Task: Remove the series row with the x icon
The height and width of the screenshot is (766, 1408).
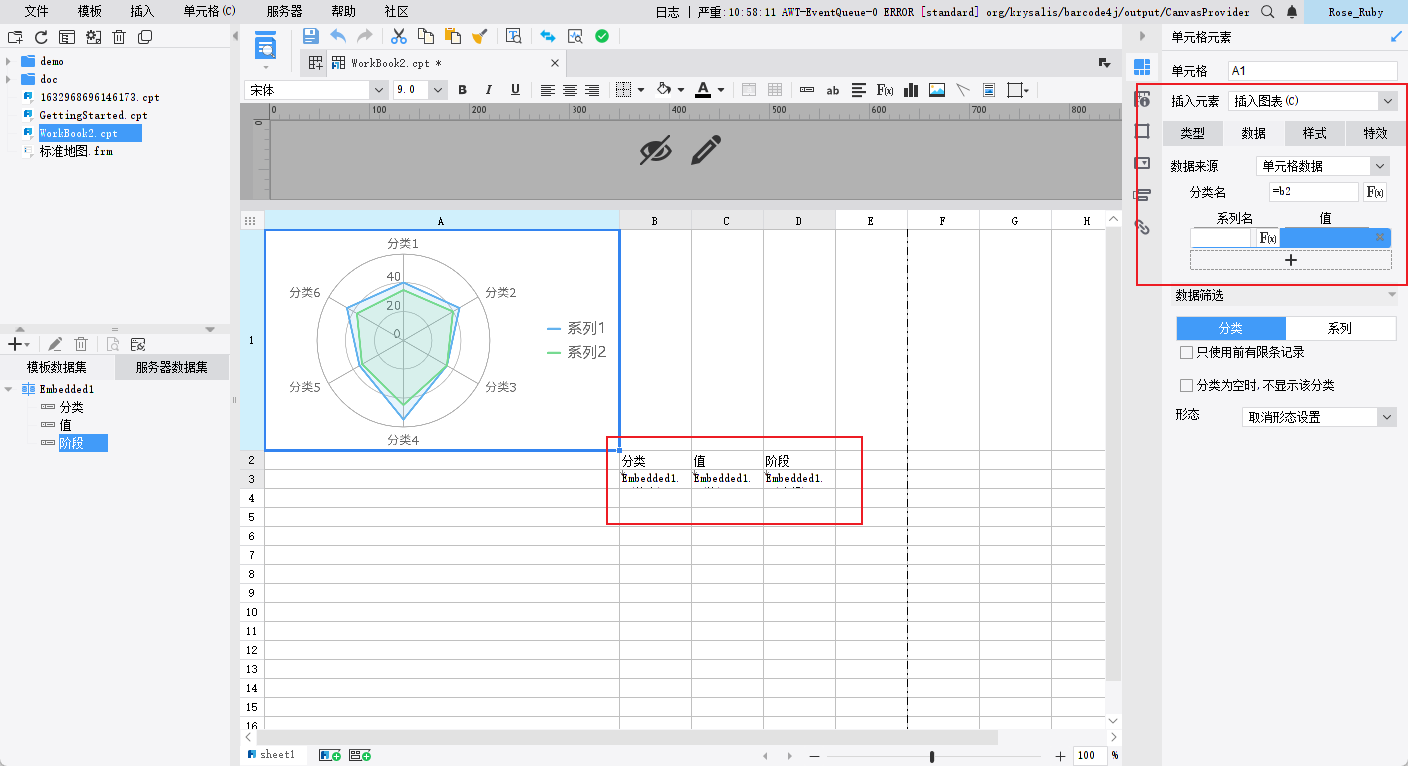Action: pos(1379,237)
